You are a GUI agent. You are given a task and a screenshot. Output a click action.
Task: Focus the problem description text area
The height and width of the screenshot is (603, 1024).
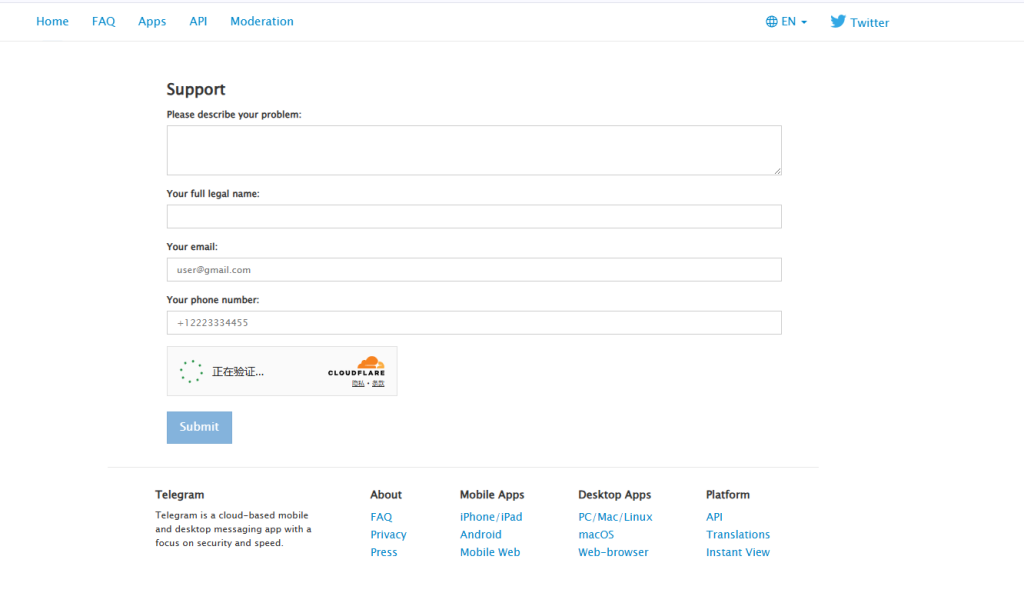473,150
